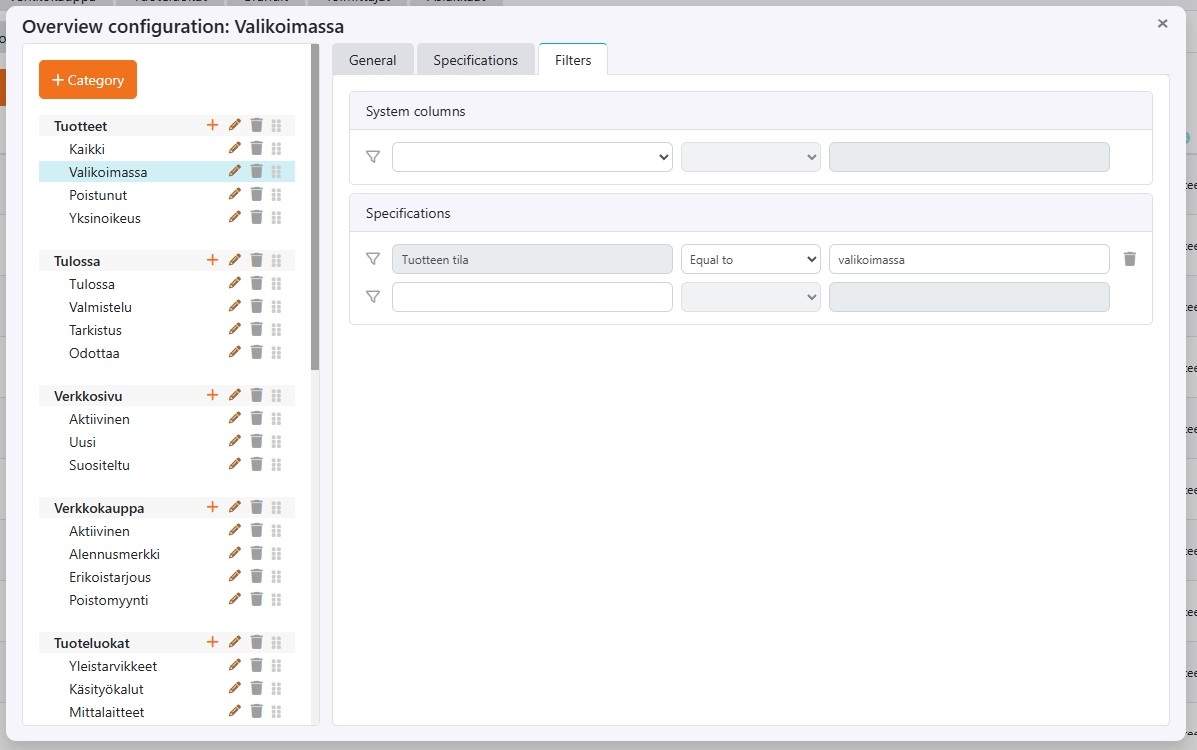The width and height of the screenshot is (1197, 750).
Task: Close the Overview configuration dialog
Action: point(1162,23)
